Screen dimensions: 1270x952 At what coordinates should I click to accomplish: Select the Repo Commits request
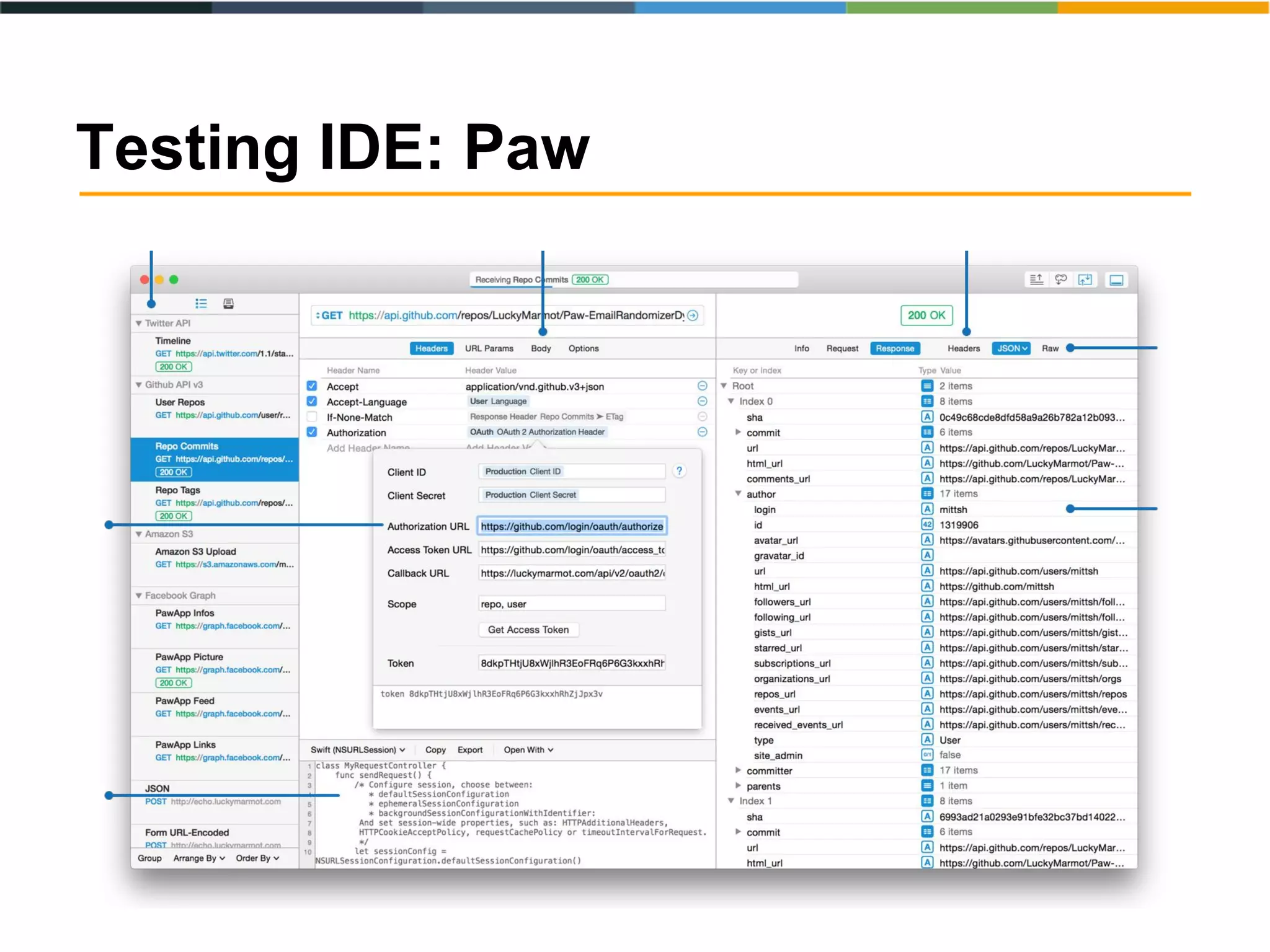pyautogui.click(x=215, y=459)
